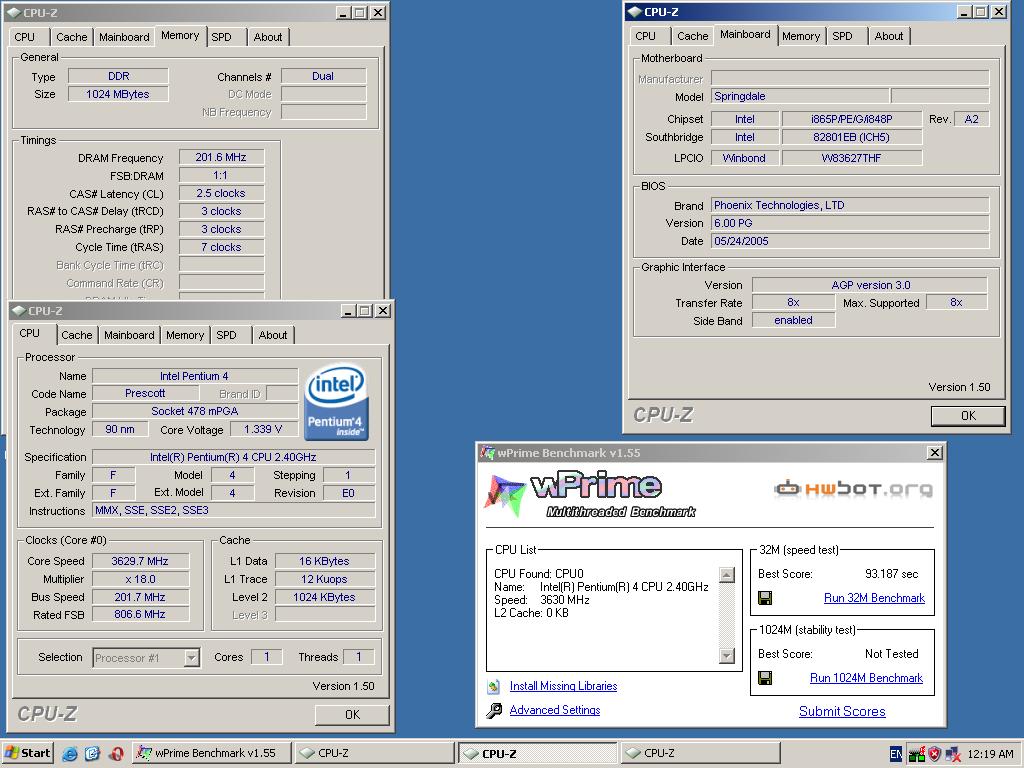
Task: Select Cache tab in Mainboard window
Action: 692,37
